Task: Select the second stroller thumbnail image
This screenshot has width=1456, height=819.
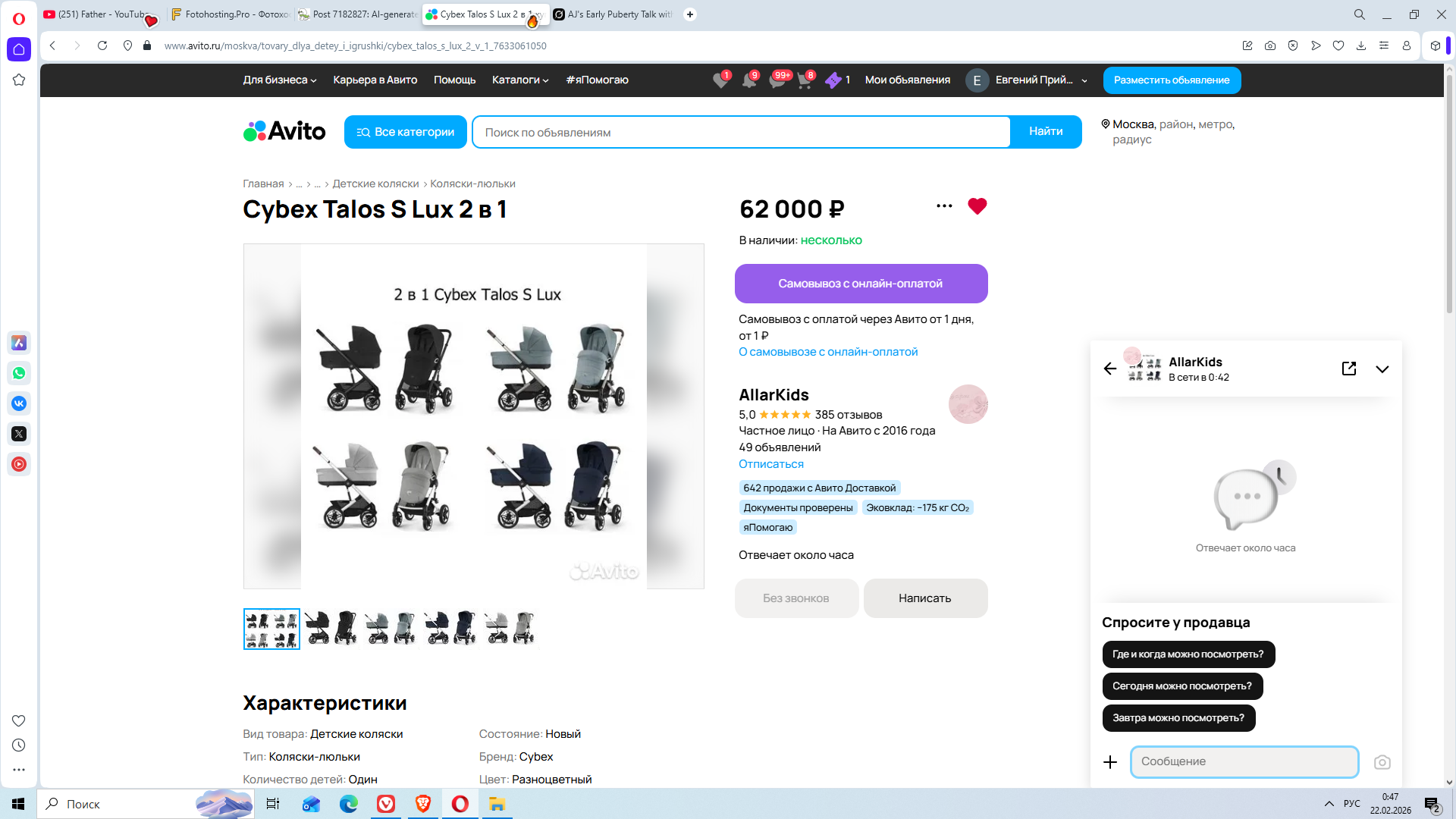Action: pyautogui.click(x=331, y=629)
